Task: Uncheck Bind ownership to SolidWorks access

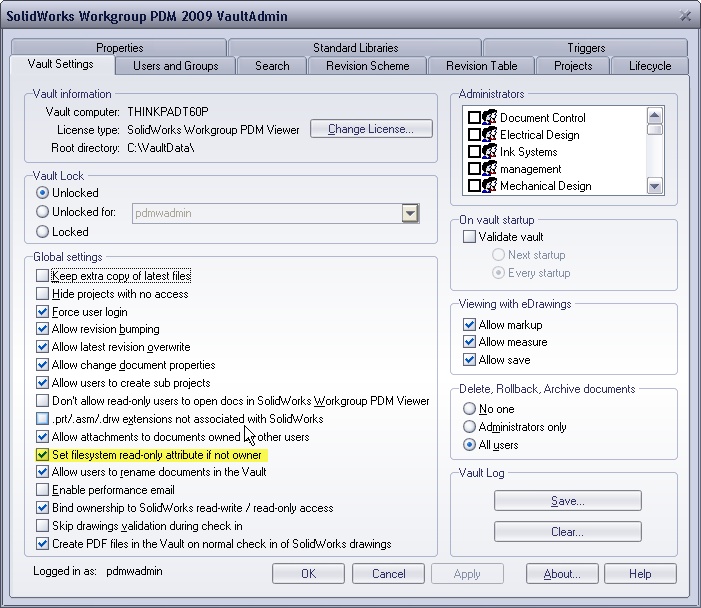Action: tap(42, 508)
